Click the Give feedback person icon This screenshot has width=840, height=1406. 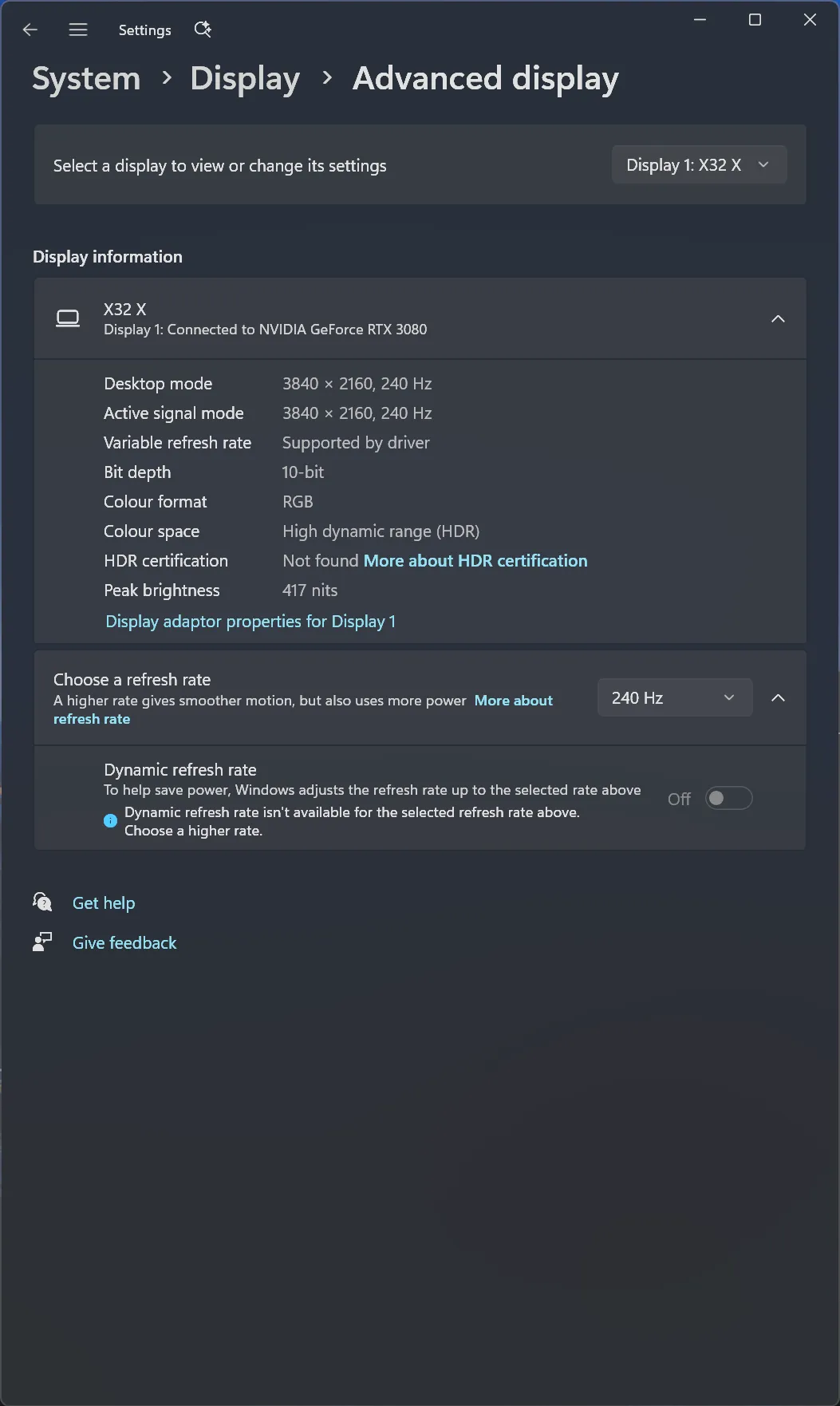click(42, 942)
